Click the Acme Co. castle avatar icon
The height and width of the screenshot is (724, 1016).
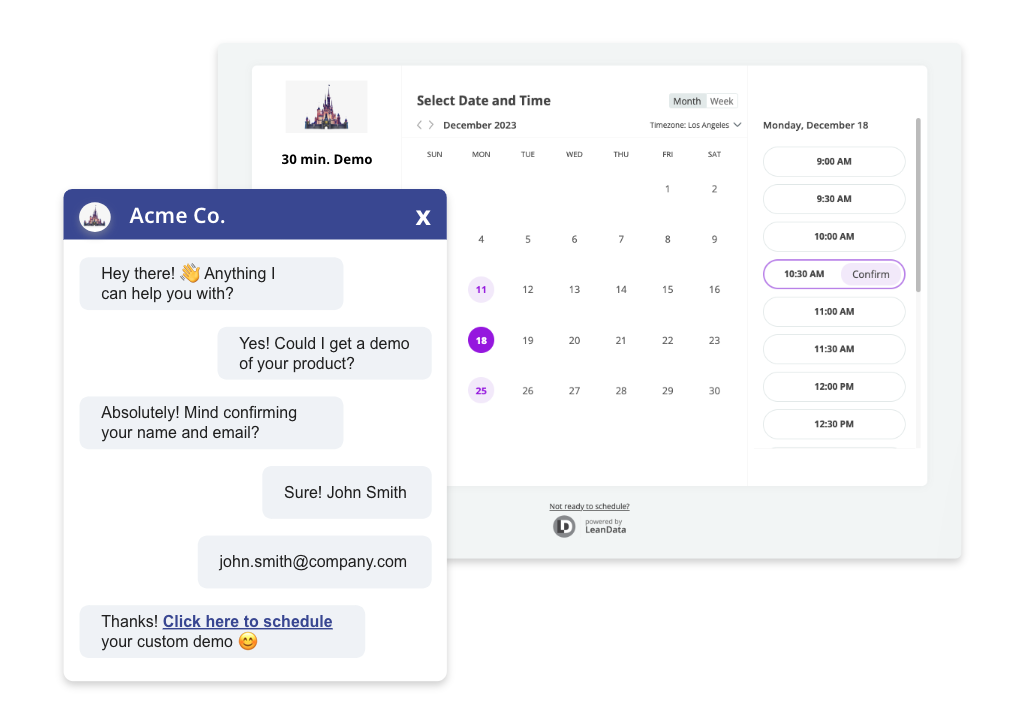(x=95, y=216)
